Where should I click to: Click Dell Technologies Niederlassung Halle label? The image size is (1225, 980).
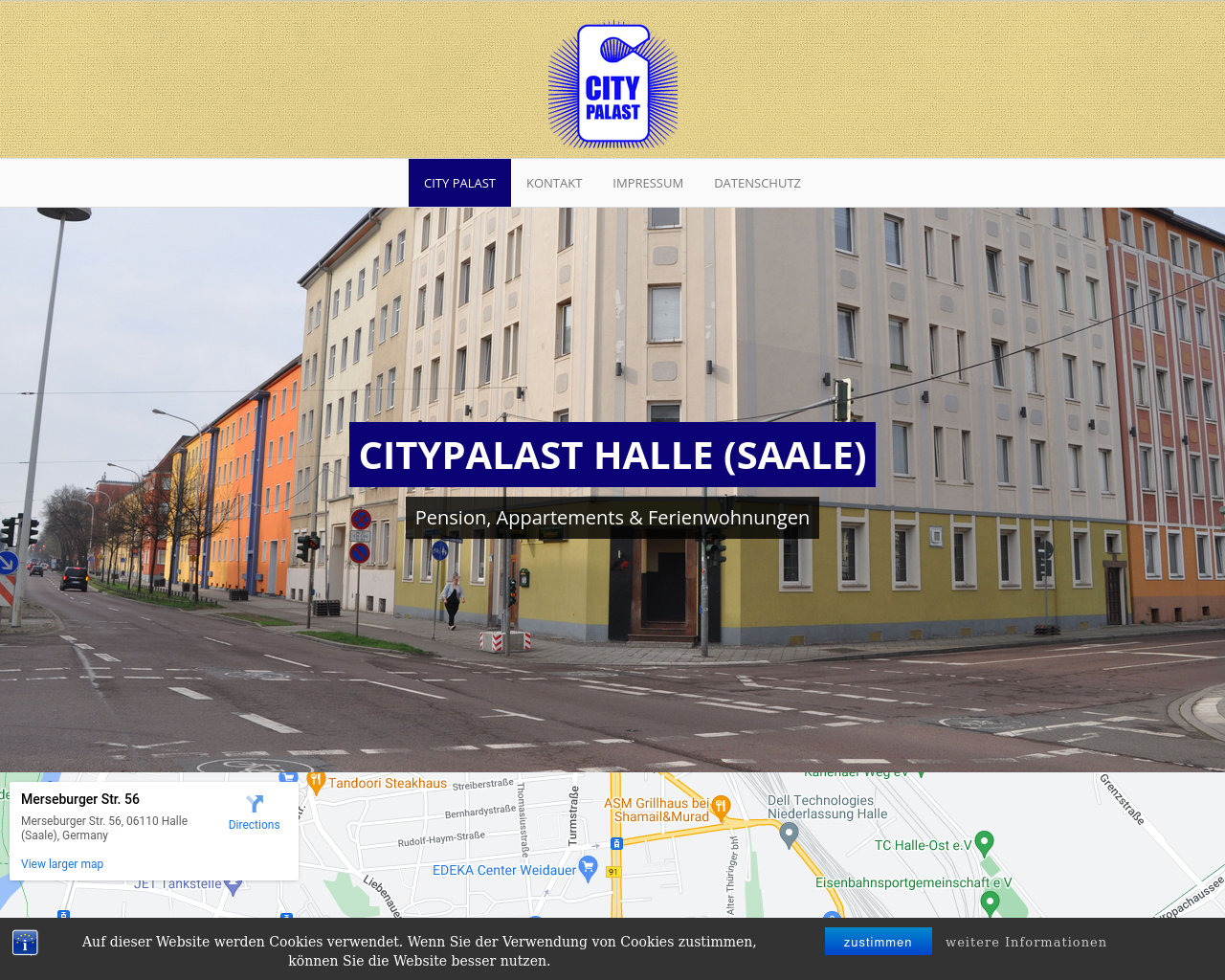[827, 807]
